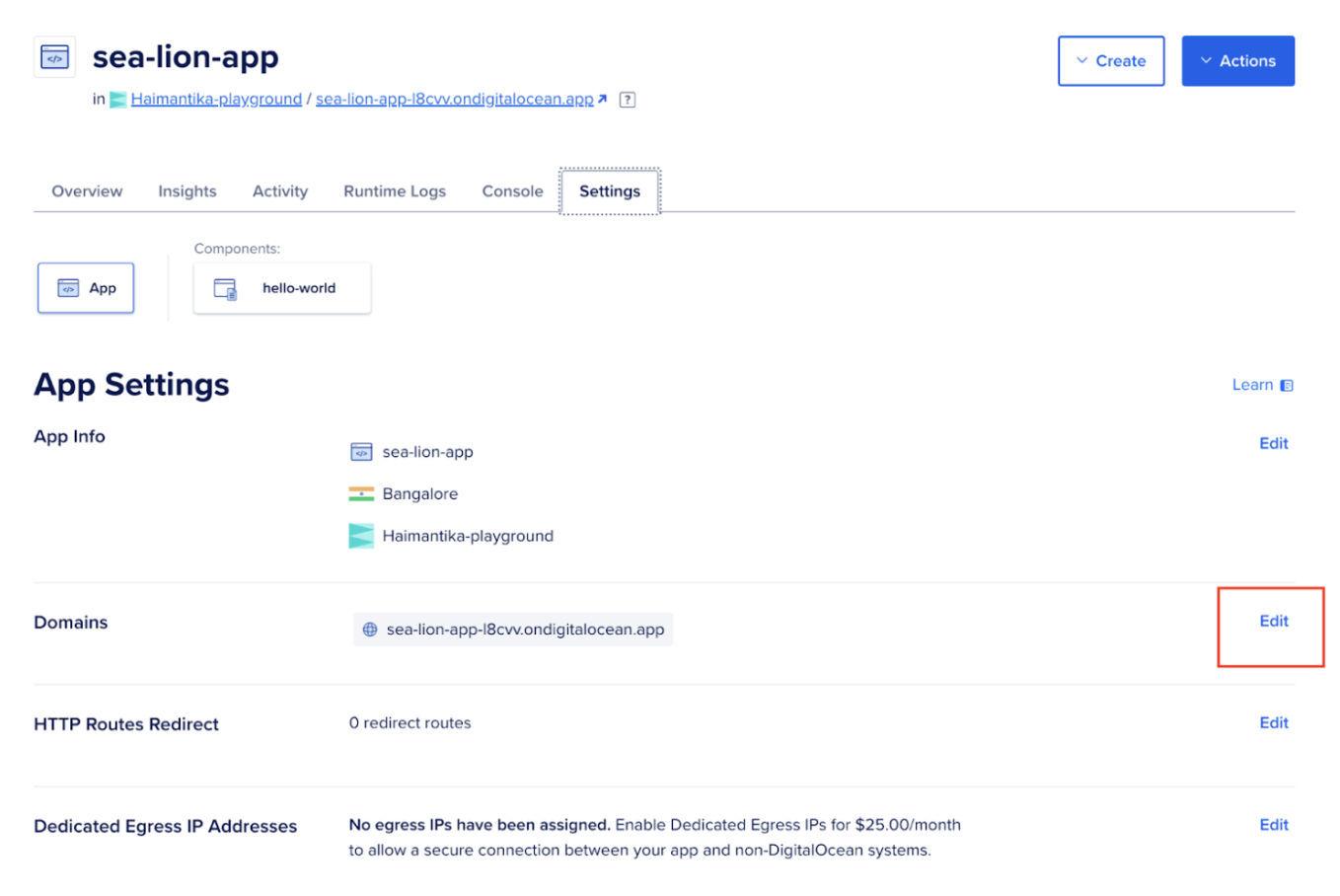1340x896 pixels.
Task: Click the Components: label
Action: pos(237,249)
